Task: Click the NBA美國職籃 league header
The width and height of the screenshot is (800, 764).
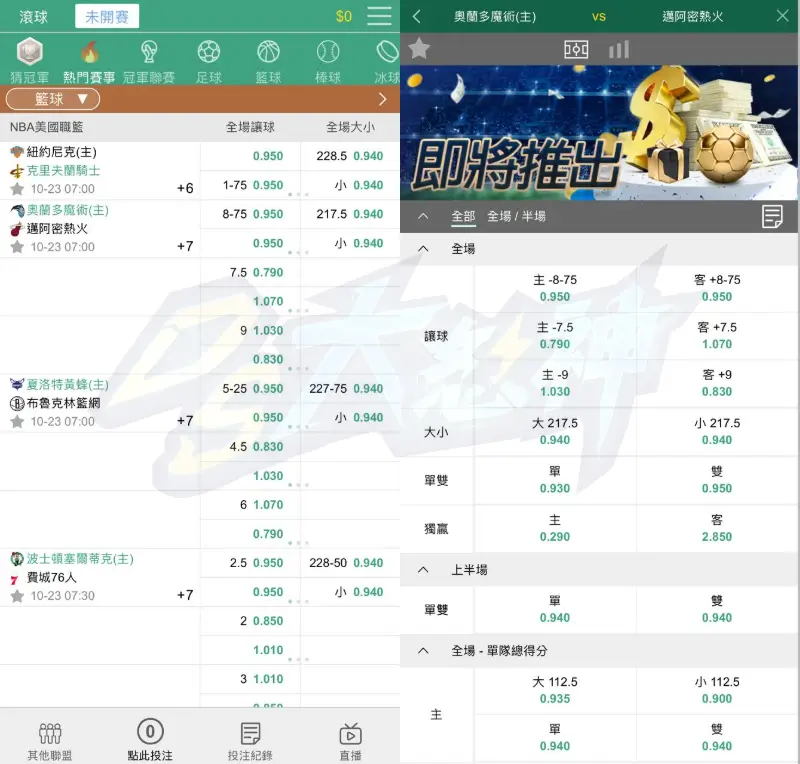Action: [46, 127]
